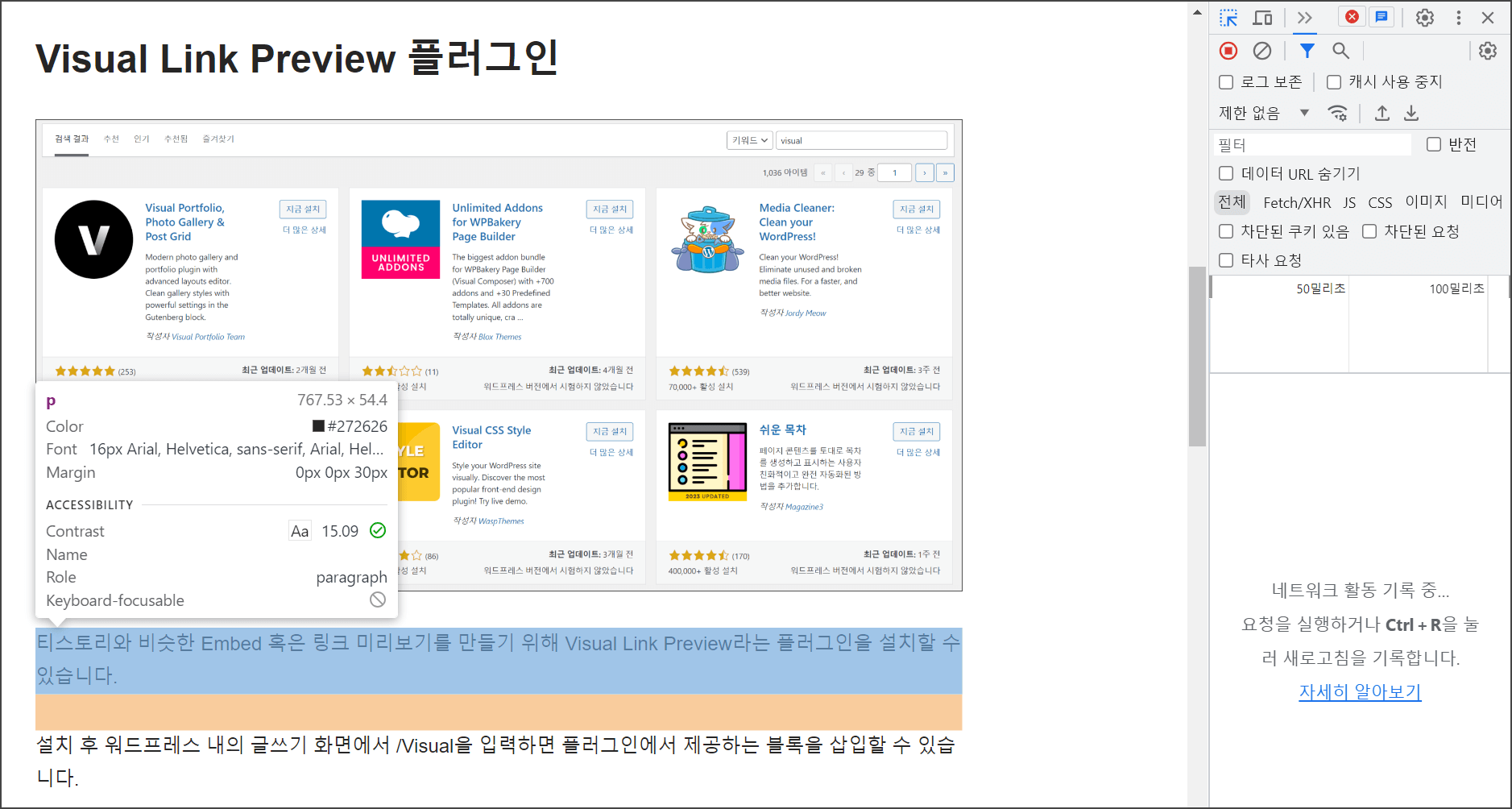
Task: Close the DevTools panel
Action: pyautogui.click(x=1488, y=18)
